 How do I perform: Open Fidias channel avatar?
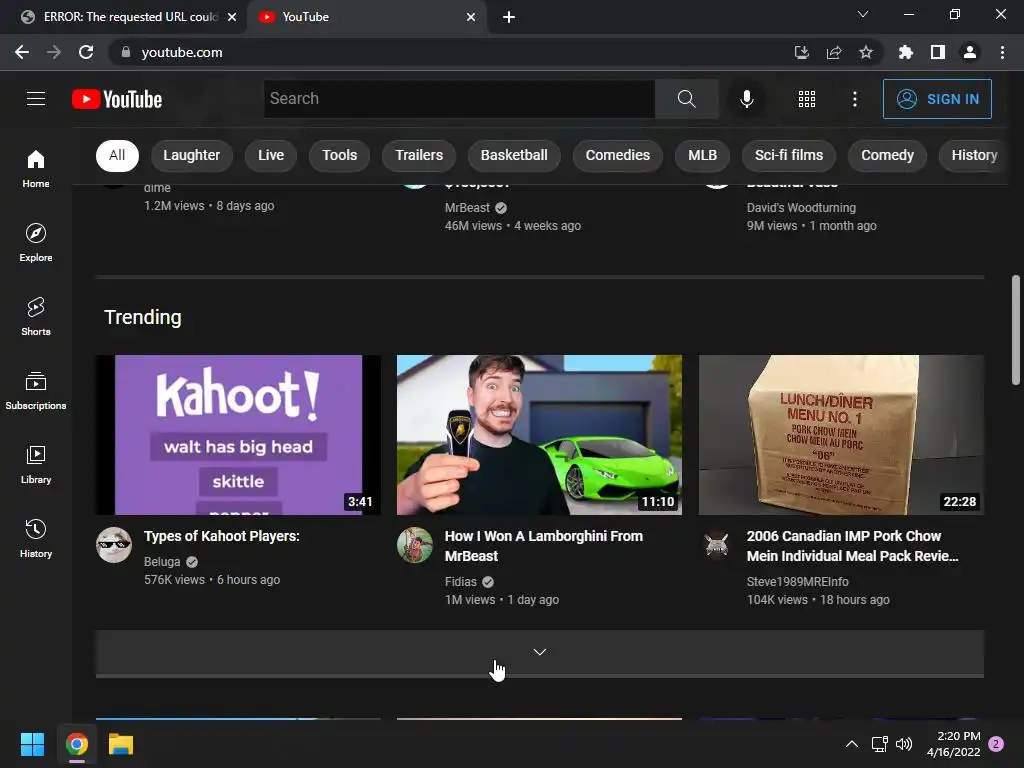click(415, 545)
